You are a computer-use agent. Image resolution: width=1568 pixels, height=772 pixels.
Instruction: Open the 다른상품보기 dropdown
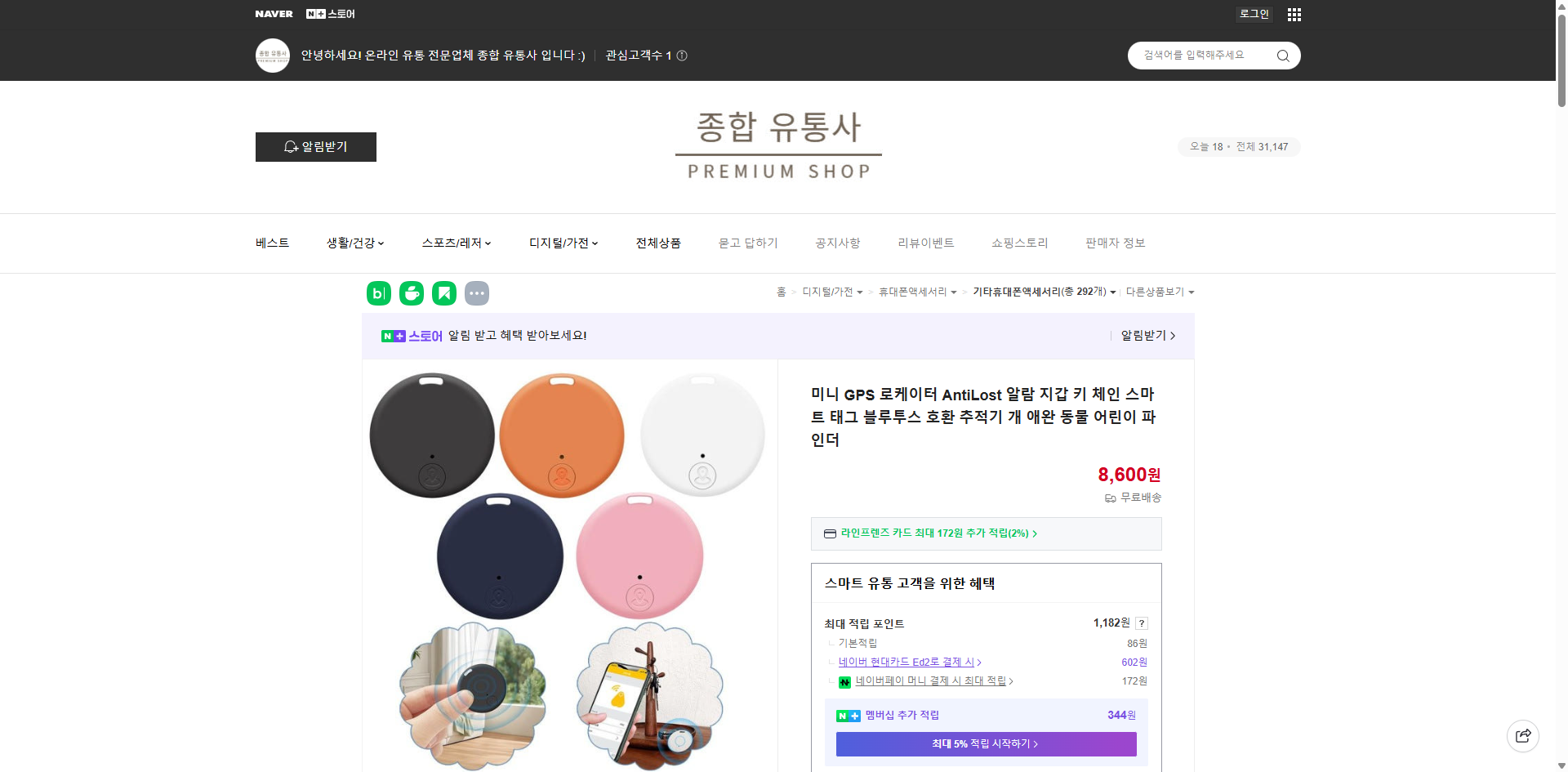click(1159, 292)
